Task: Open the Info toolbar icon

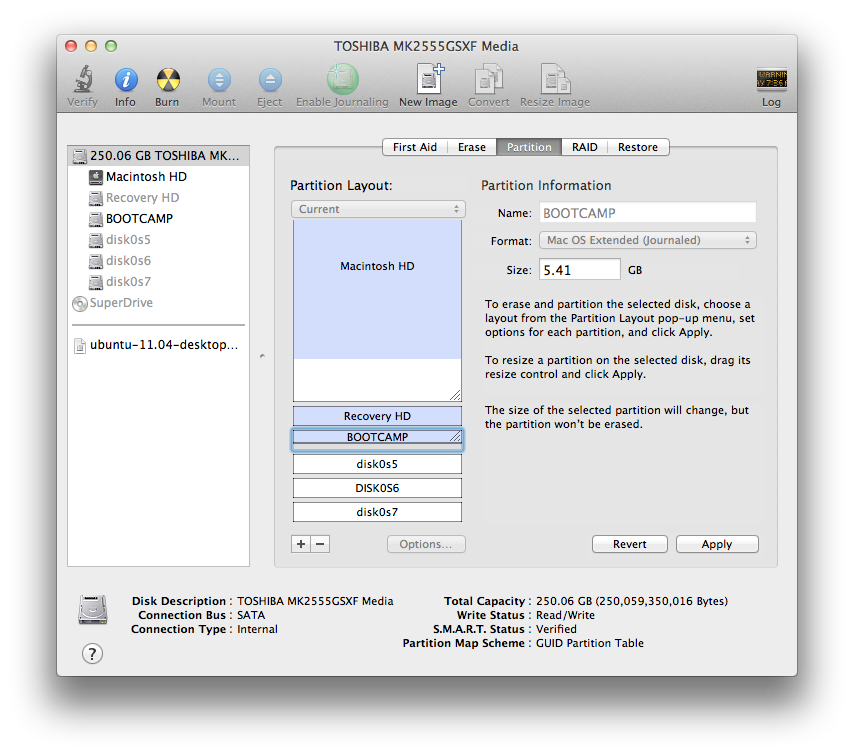Action: click(126, 80)
